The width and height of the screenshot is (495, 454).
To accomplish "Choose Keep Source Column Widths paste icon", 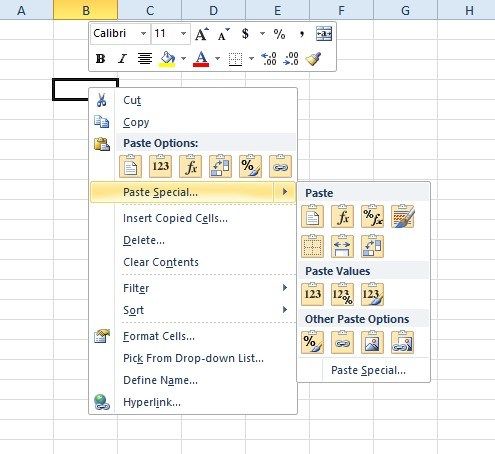I will pyautogui.click(x=342, y=246).
